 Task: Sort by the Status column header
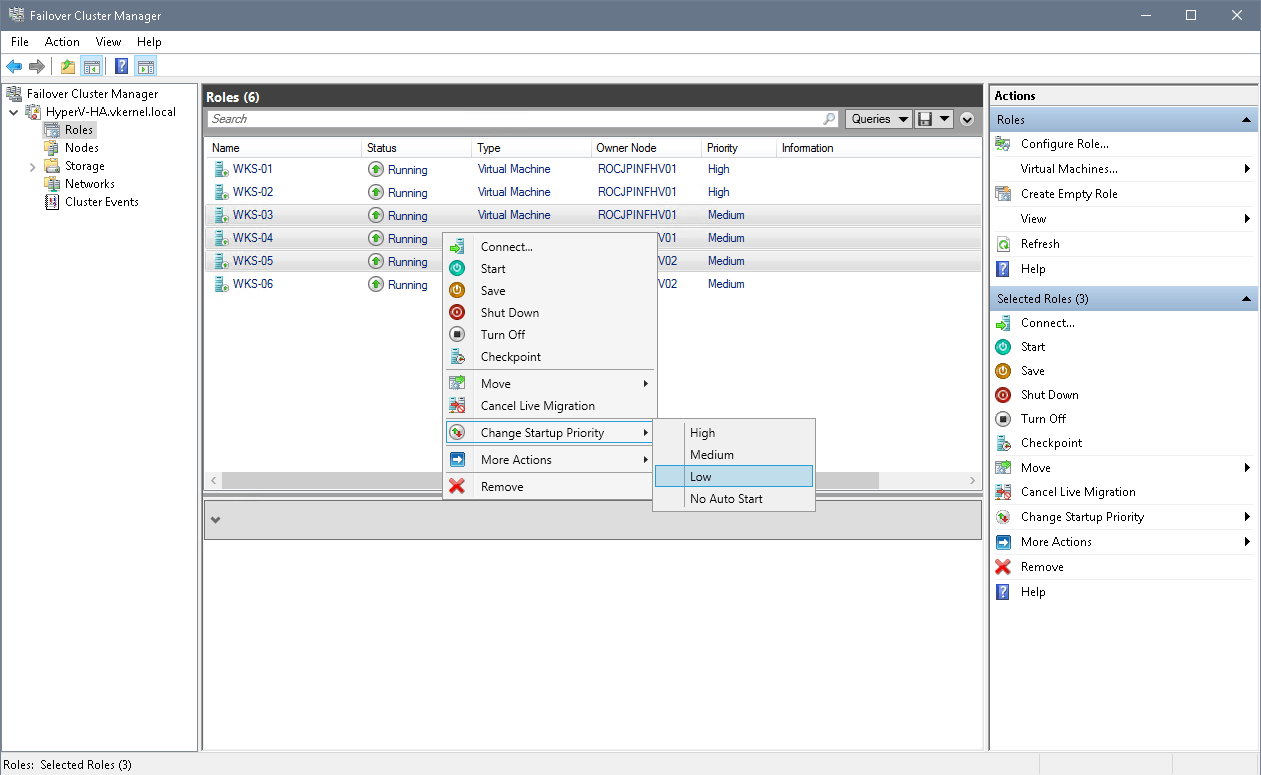(x=416, y=148)
